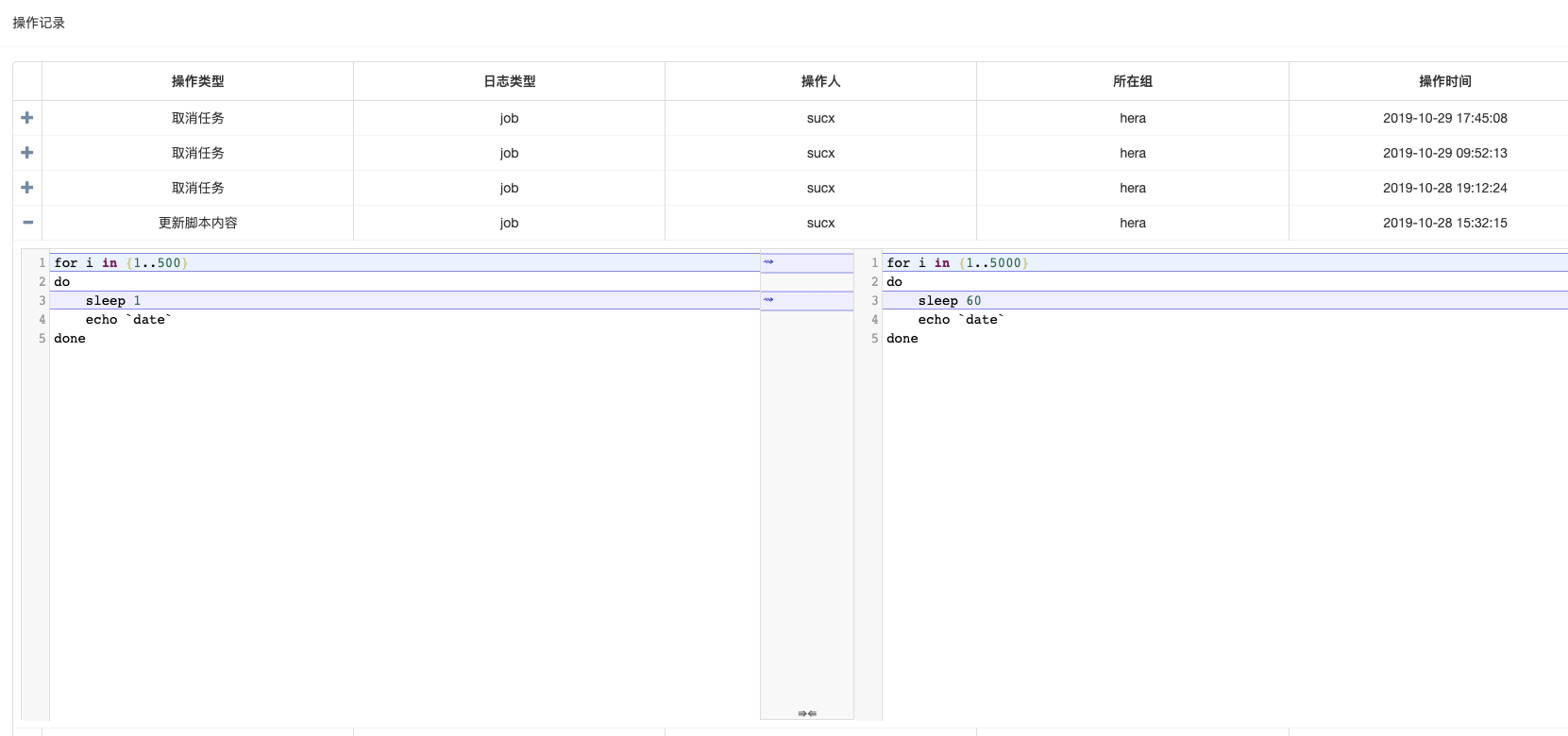Expand the 2019-10-28 19:12:24 record row
Image resolution: width=1568 pixels, height=736 pixels.
pyautogui.click(x=27, y=188)
